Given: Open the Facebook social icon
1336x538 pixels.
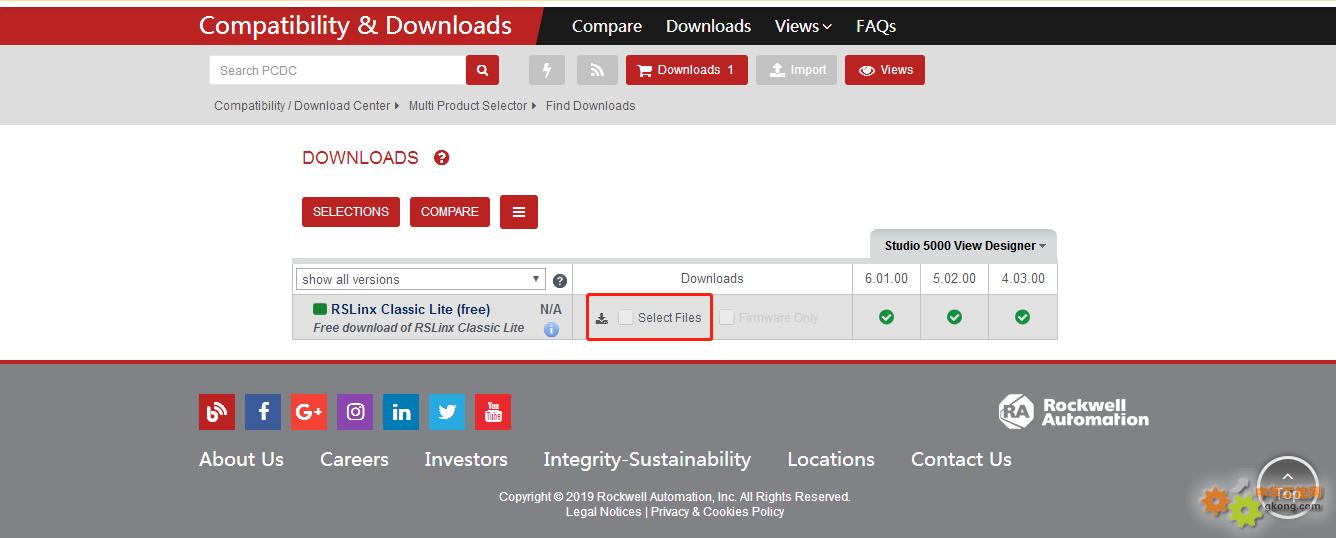Looking at the screenshot, I should (263, 411).
